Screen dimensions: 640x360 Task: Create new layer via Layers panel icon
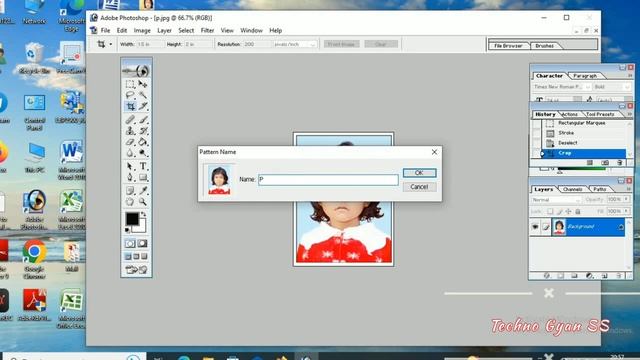click(x=604, y=276)
